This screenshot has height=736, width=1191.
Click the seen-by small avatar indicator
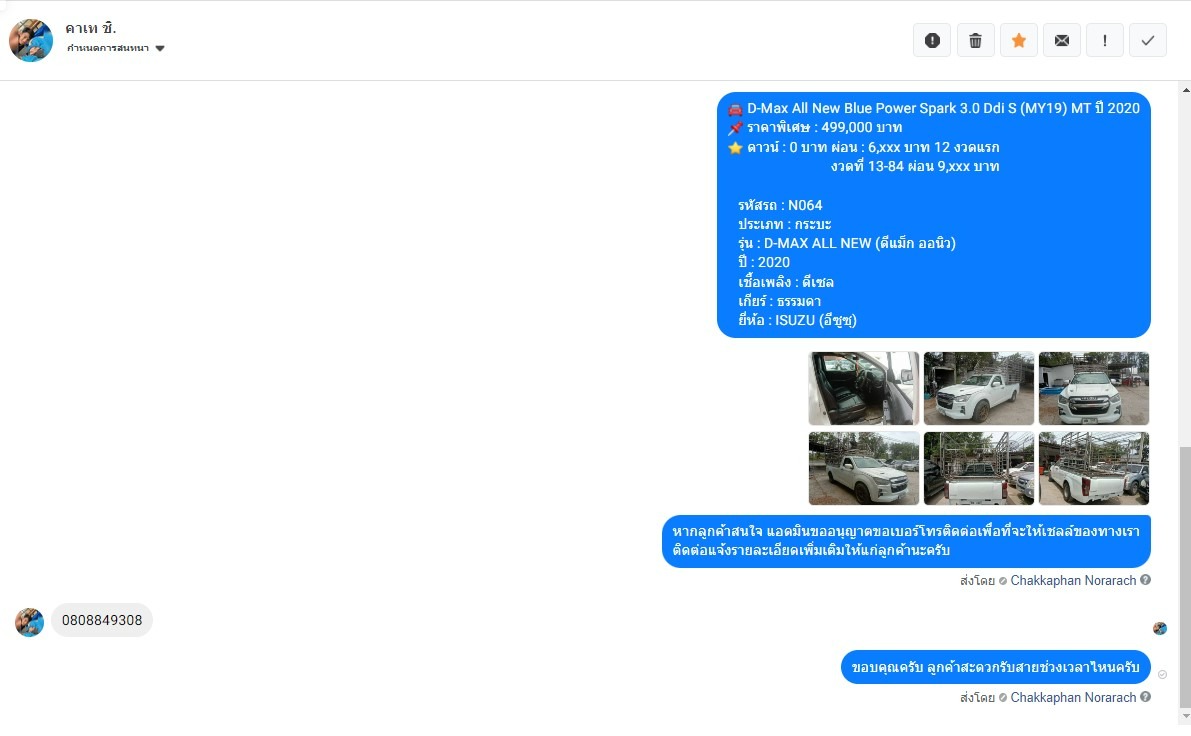[1160, 628]
